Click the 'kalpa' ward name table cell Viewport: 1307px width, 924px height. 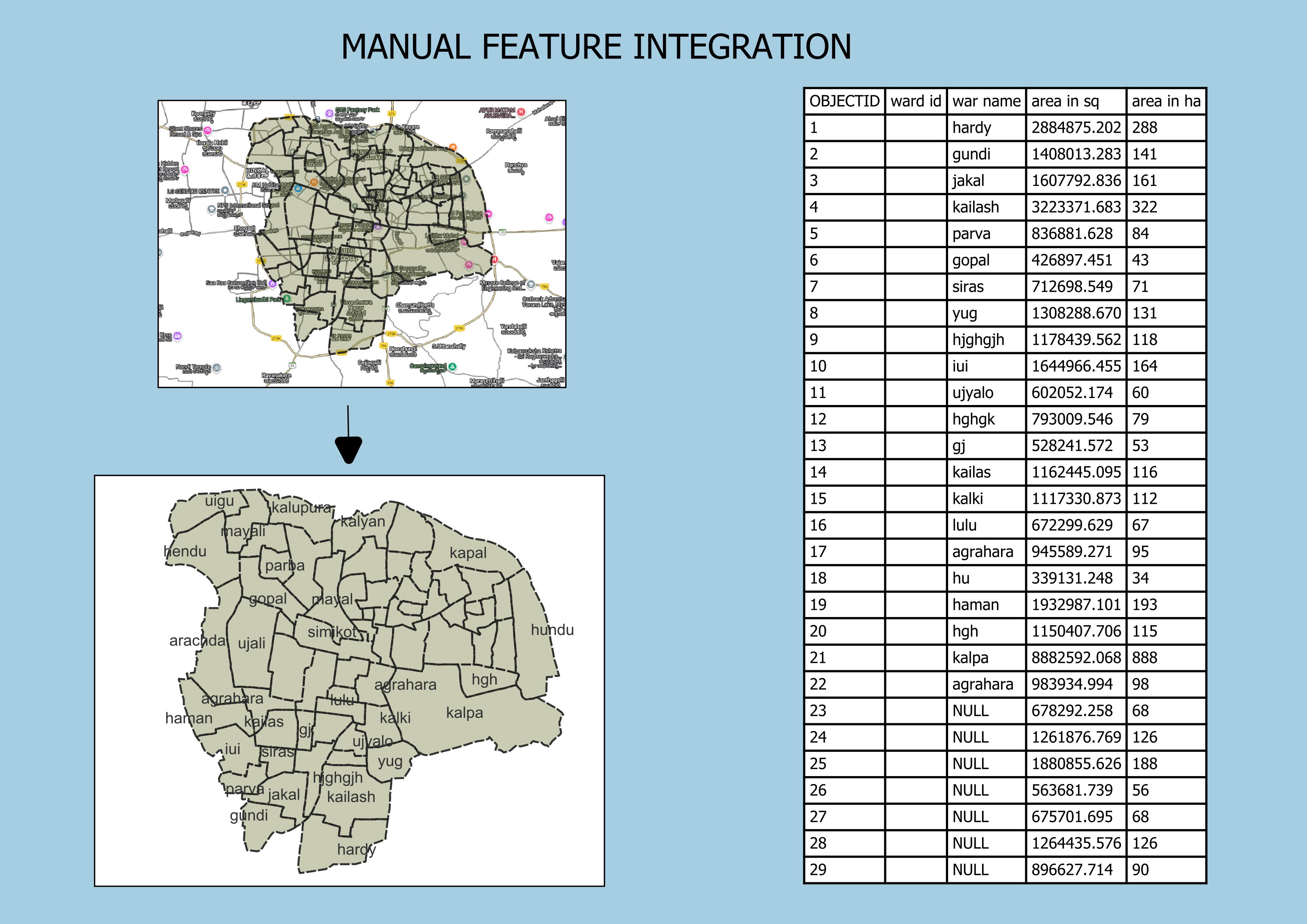(x=970, y=658)
